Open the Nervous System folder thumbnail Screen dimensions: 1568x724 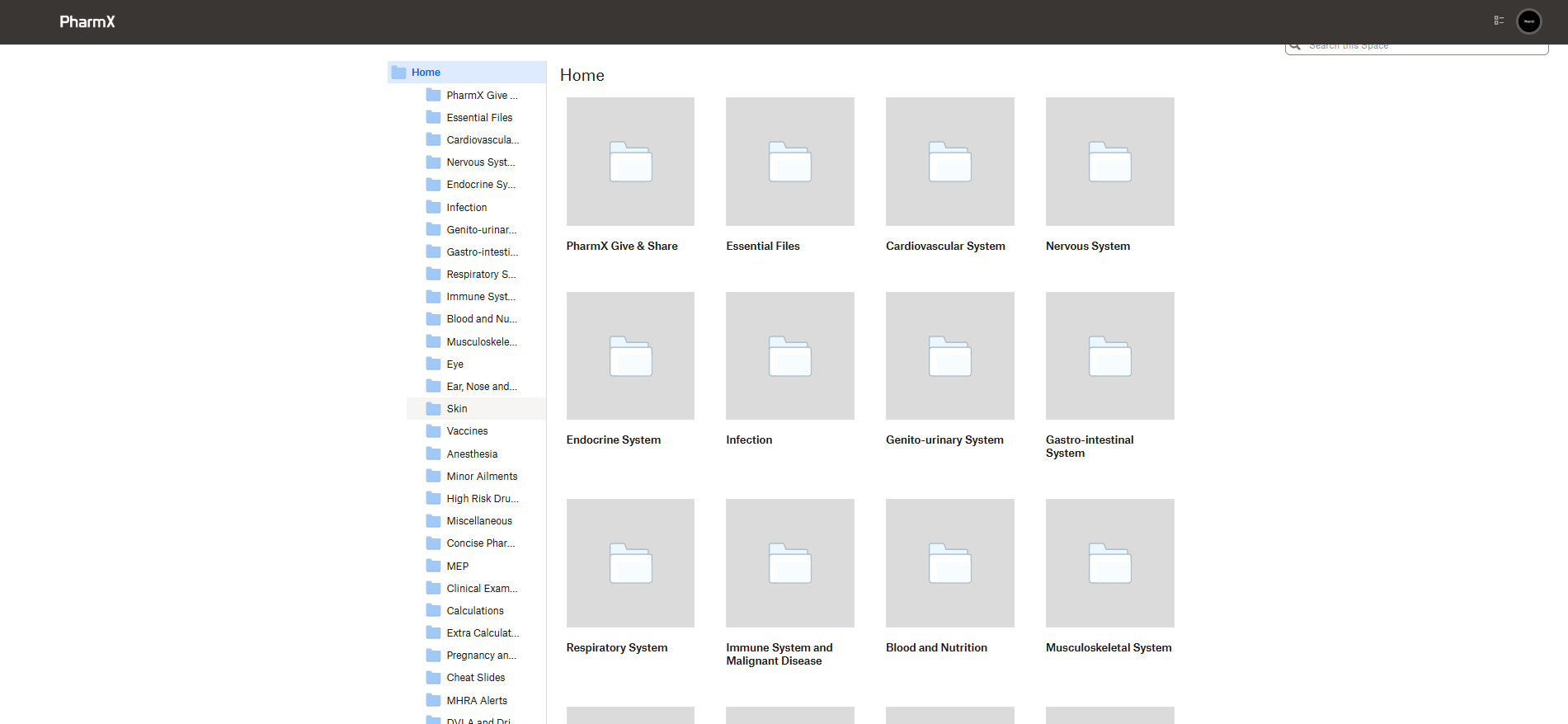pyautogui.click(x=1110, y=162)
